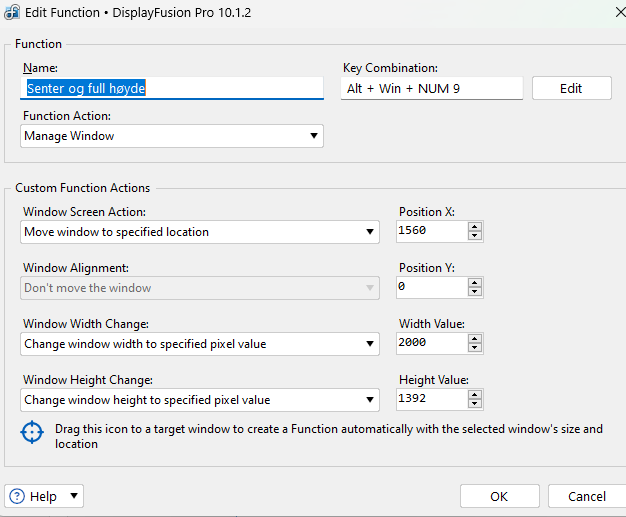Increase Position Y with up arrow

click(x=475, y=283)
